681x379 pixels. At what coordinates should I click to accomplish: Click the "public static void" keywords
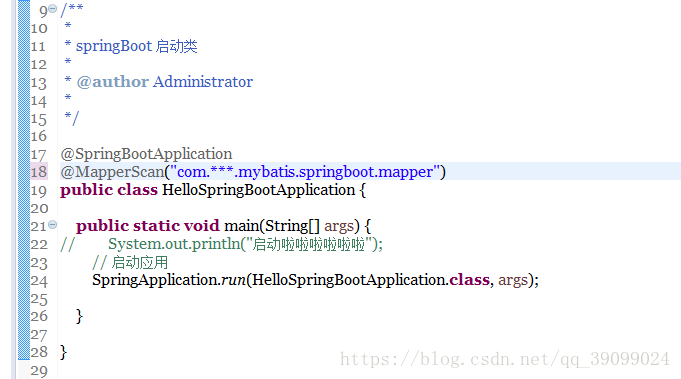(148, 226)
